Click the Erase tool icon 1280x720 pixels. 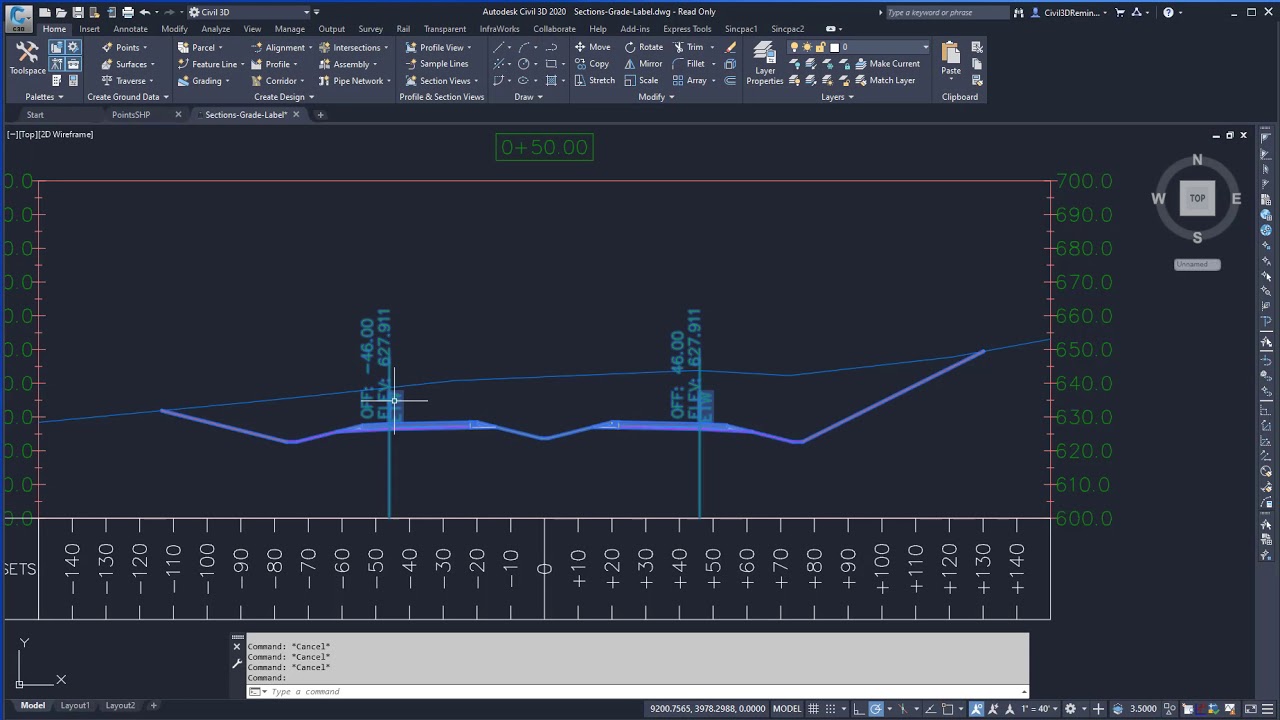click(730, 47)
